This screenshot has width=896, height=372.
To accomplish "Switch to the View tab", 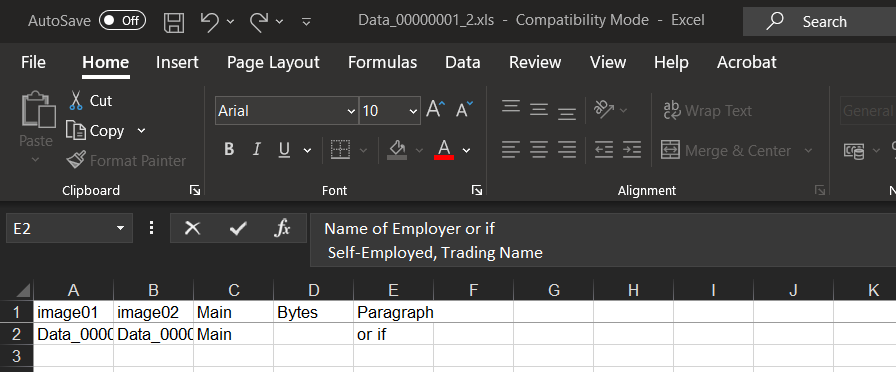I will click(x=607, y=62).
